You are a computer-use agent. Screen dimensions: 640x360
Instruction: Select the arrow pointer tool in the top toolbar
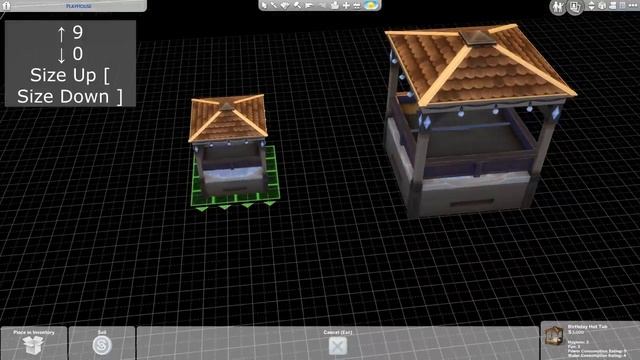264,5
